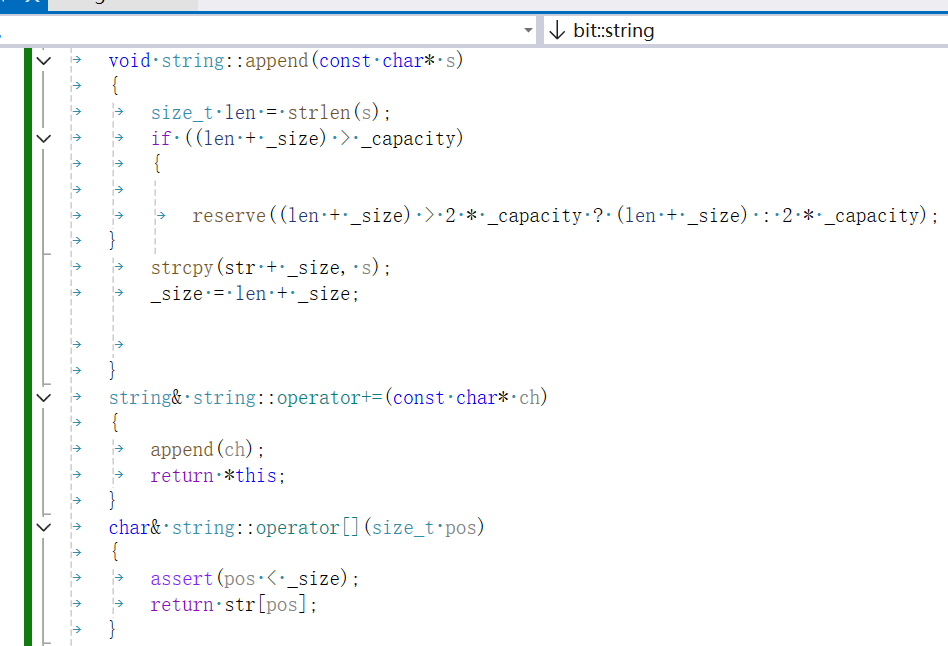Collapse the operator[] function block

[44, 527]
